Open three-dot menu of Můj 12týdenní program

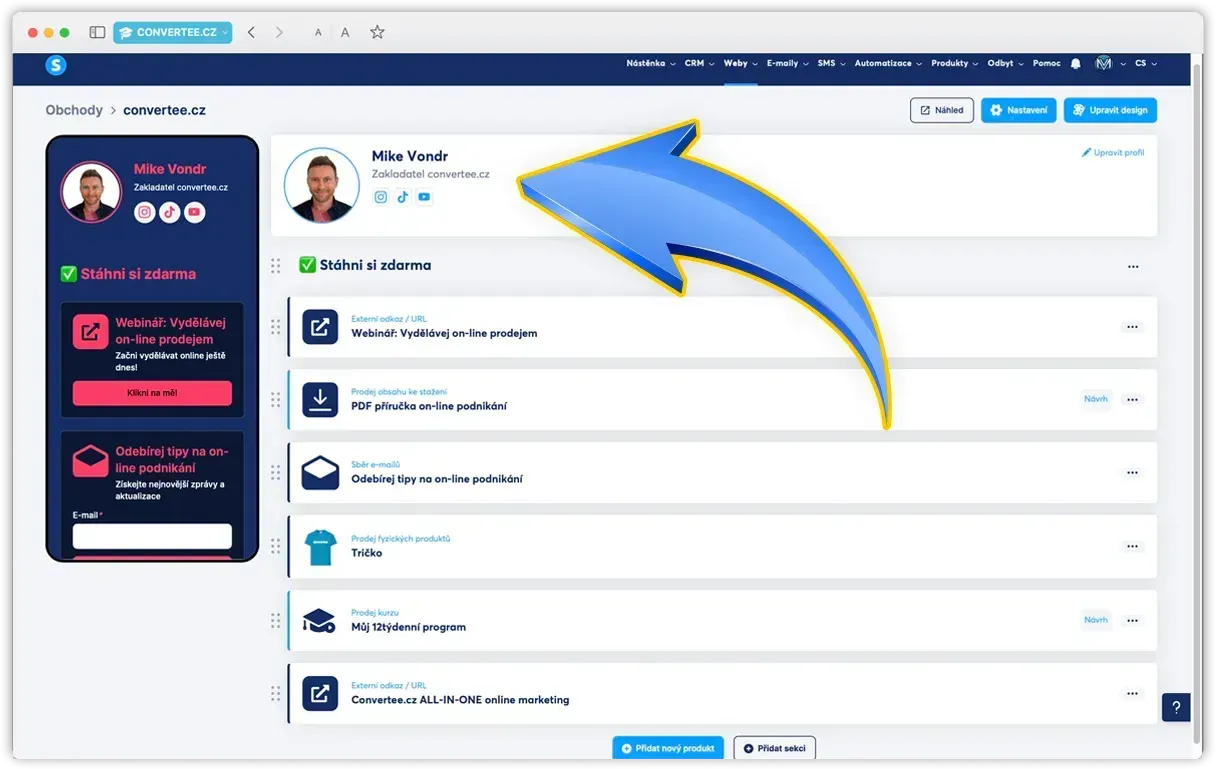click(x=1132, y=621)
